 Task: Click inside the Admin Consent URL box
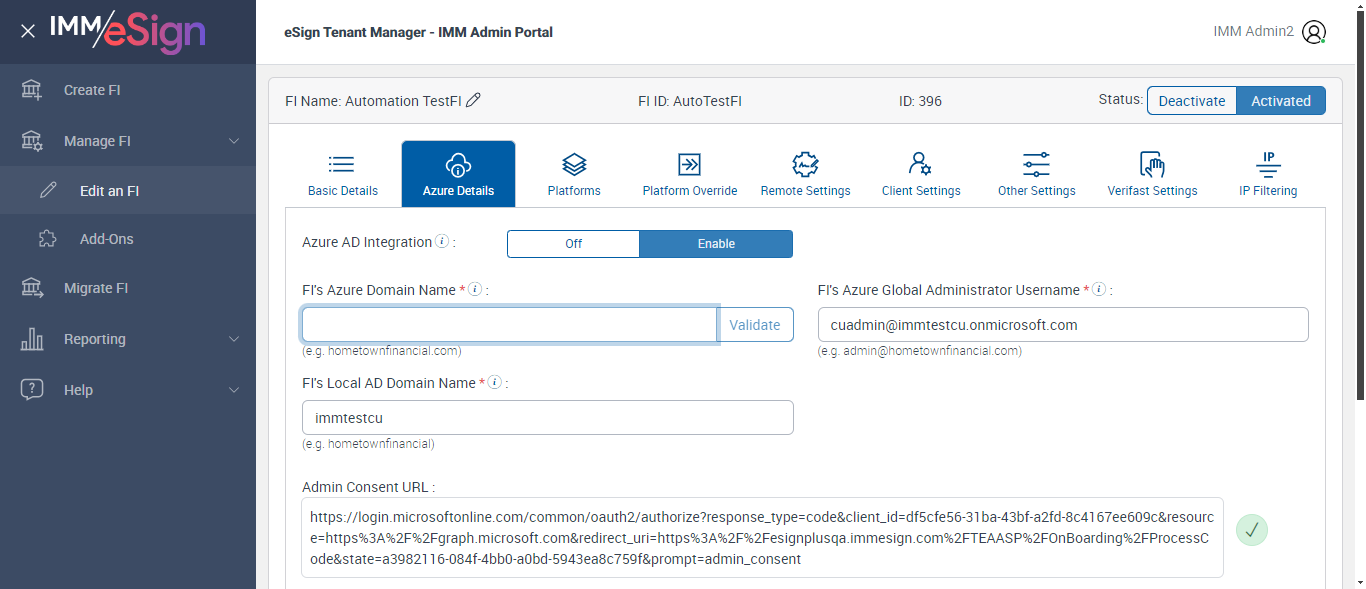click(763, 538)
